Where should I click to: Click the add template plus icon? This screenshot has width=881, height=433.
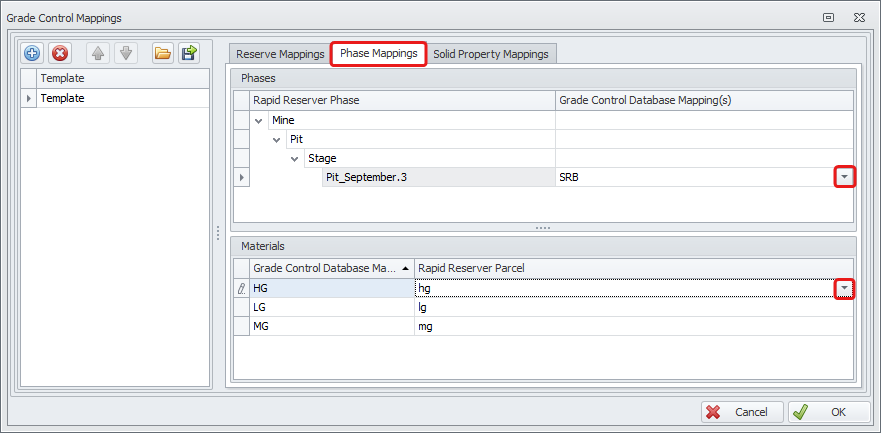click(32, 53)
